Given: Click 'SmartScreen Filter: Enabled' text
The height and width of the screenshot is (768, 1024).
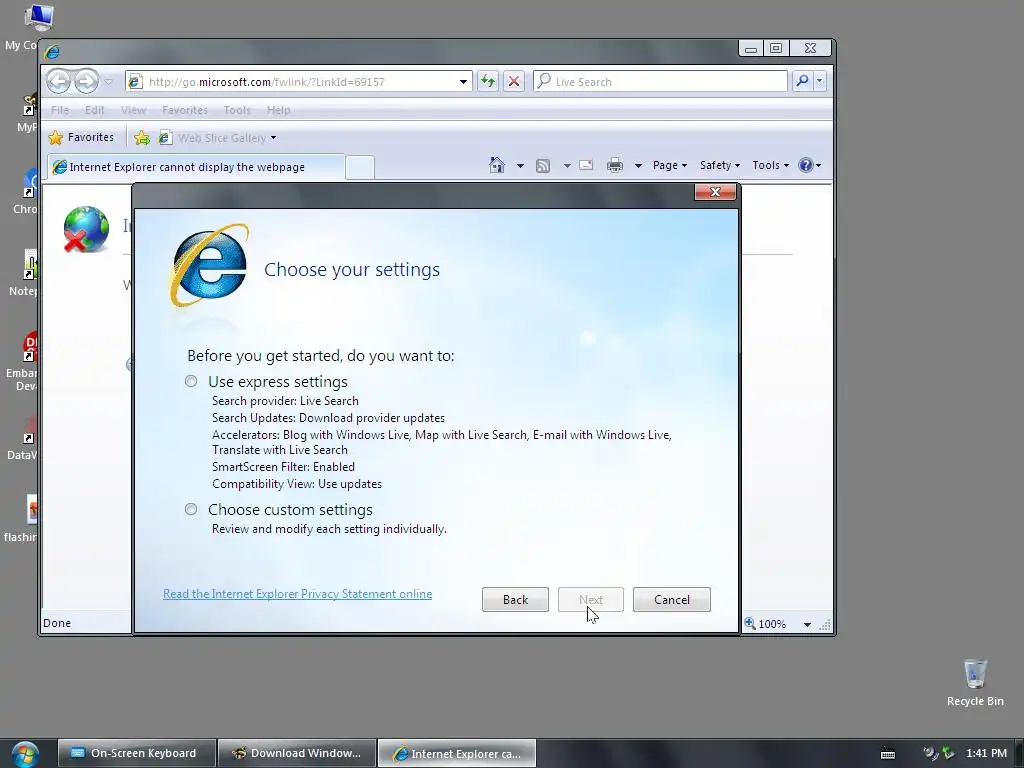Looking at the screenshot, I should (283, 467).
